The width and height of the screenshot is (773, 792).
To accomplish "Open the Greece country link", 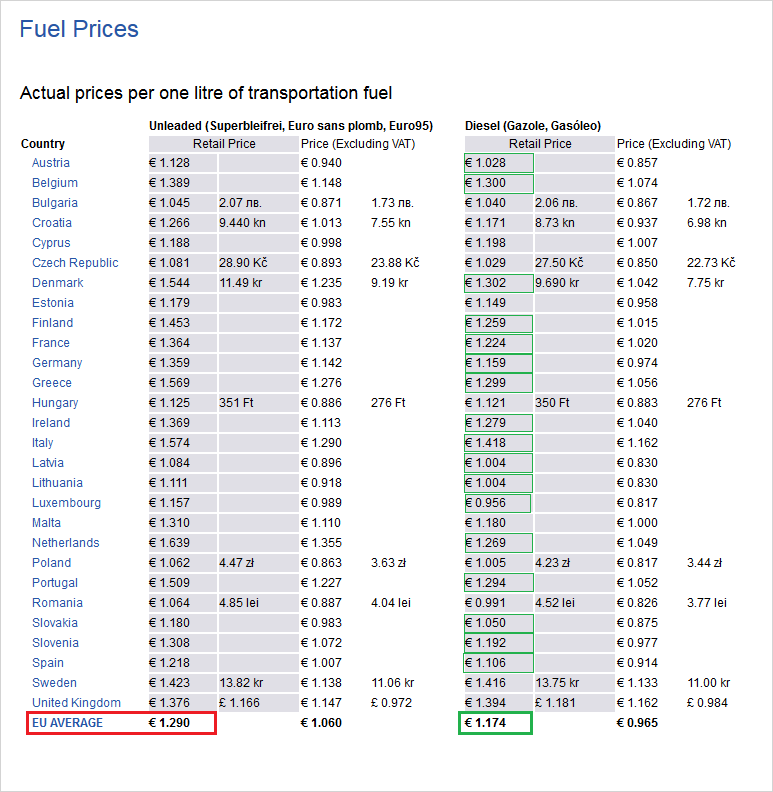I will (52, 383).
